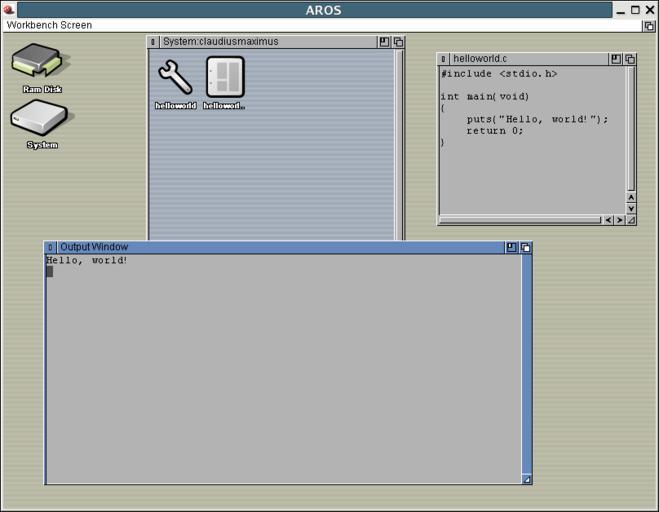
Task: Click depth gadget of System:claudiusmaximus window
Action: tap(398, 42)
